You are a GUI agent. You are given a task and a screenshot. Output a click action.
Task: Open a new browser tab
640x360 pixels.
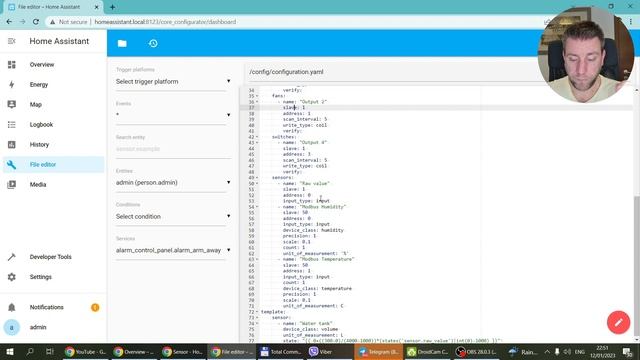112,7
